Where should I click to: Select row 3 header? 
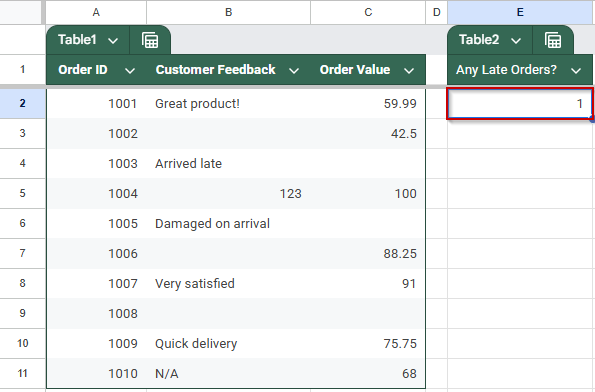click(x=22, y=133)
